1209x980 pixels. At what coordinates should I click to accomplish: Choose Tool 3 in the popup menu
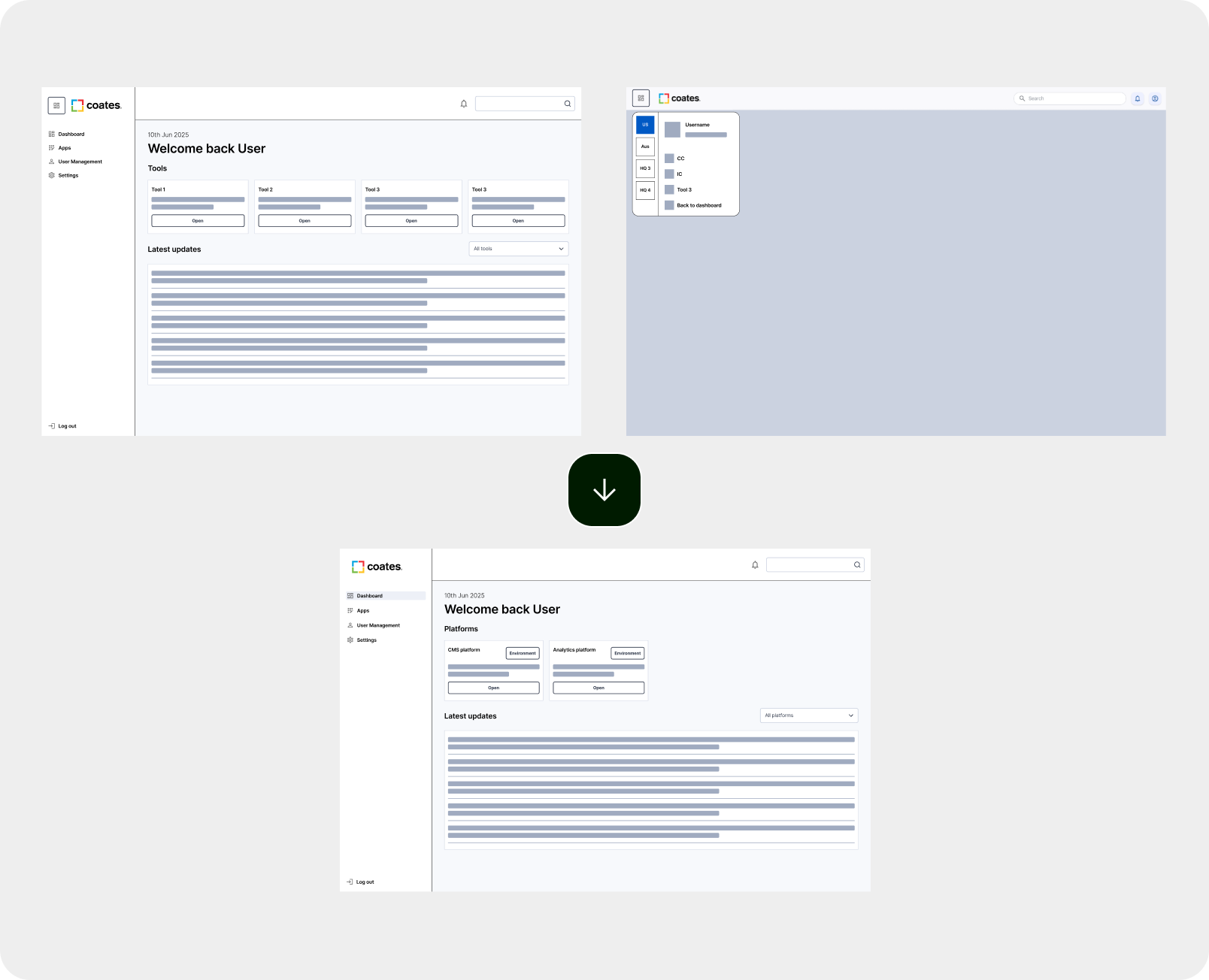(x=678, y=189)
